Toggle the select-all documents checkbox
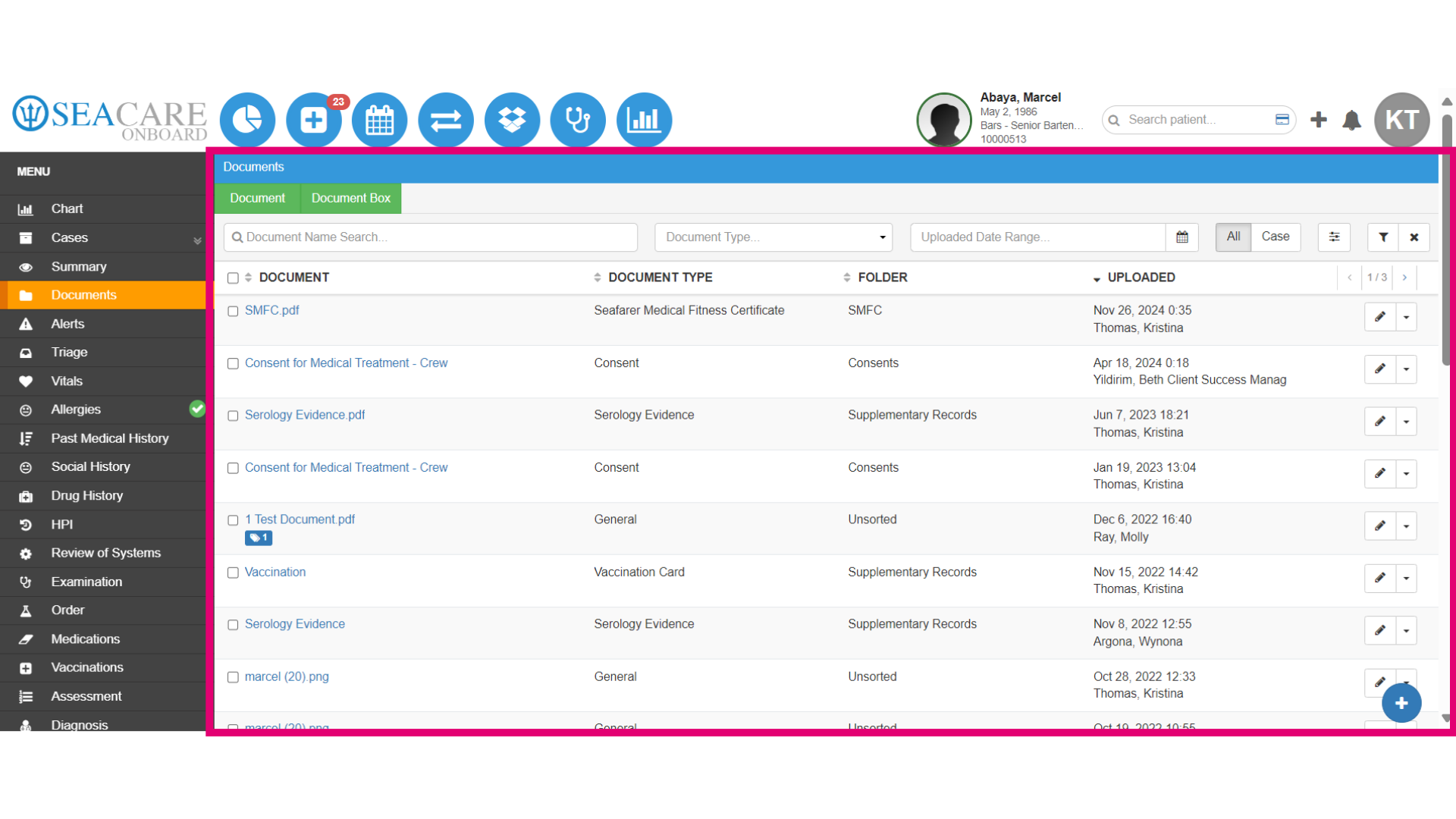Viewport: 1456px width, 819px height. pyautogui.click(x=233, y=278)
